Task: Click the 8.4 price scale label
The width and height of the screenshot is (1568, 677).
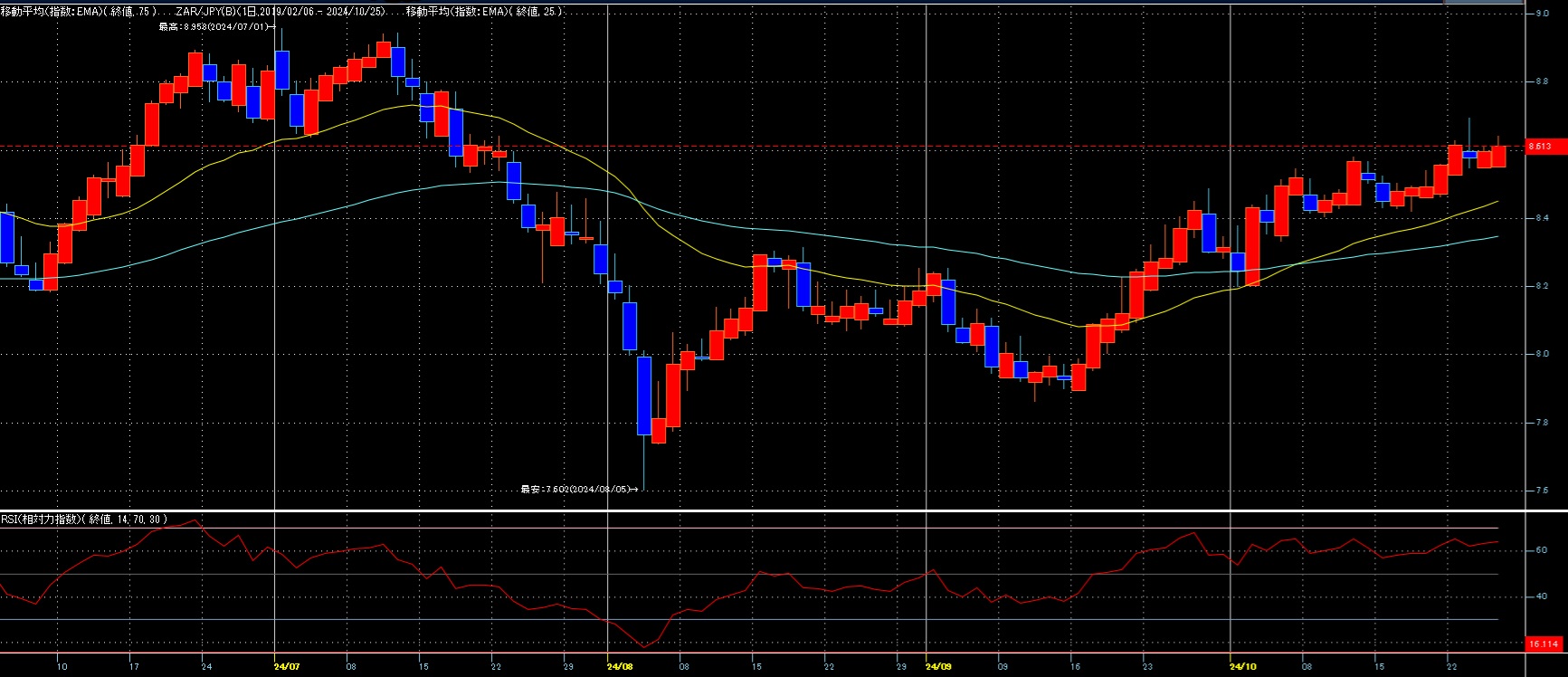Action: coord(1542,218)
